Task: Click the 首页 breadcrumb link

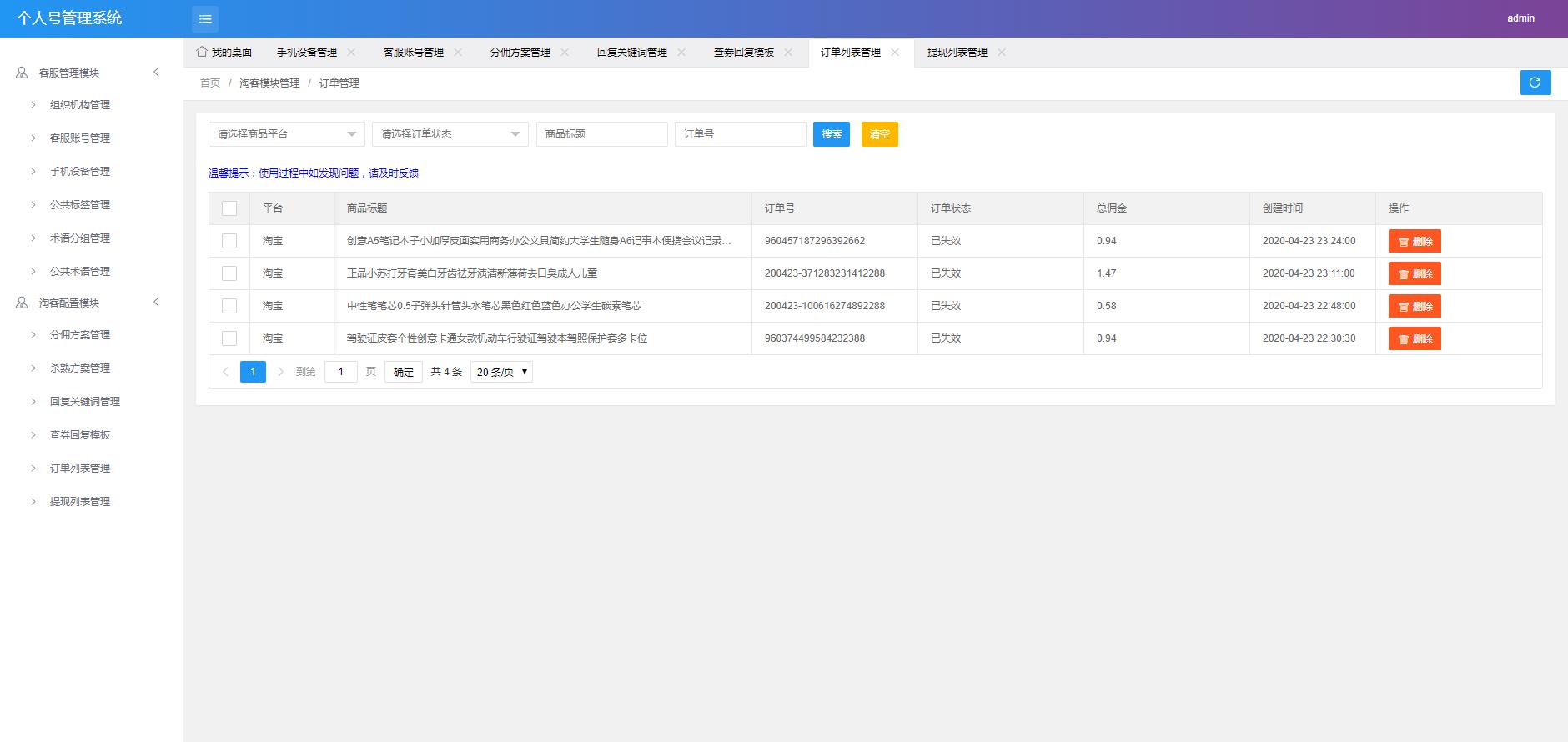Action: [x=210, y=83]
